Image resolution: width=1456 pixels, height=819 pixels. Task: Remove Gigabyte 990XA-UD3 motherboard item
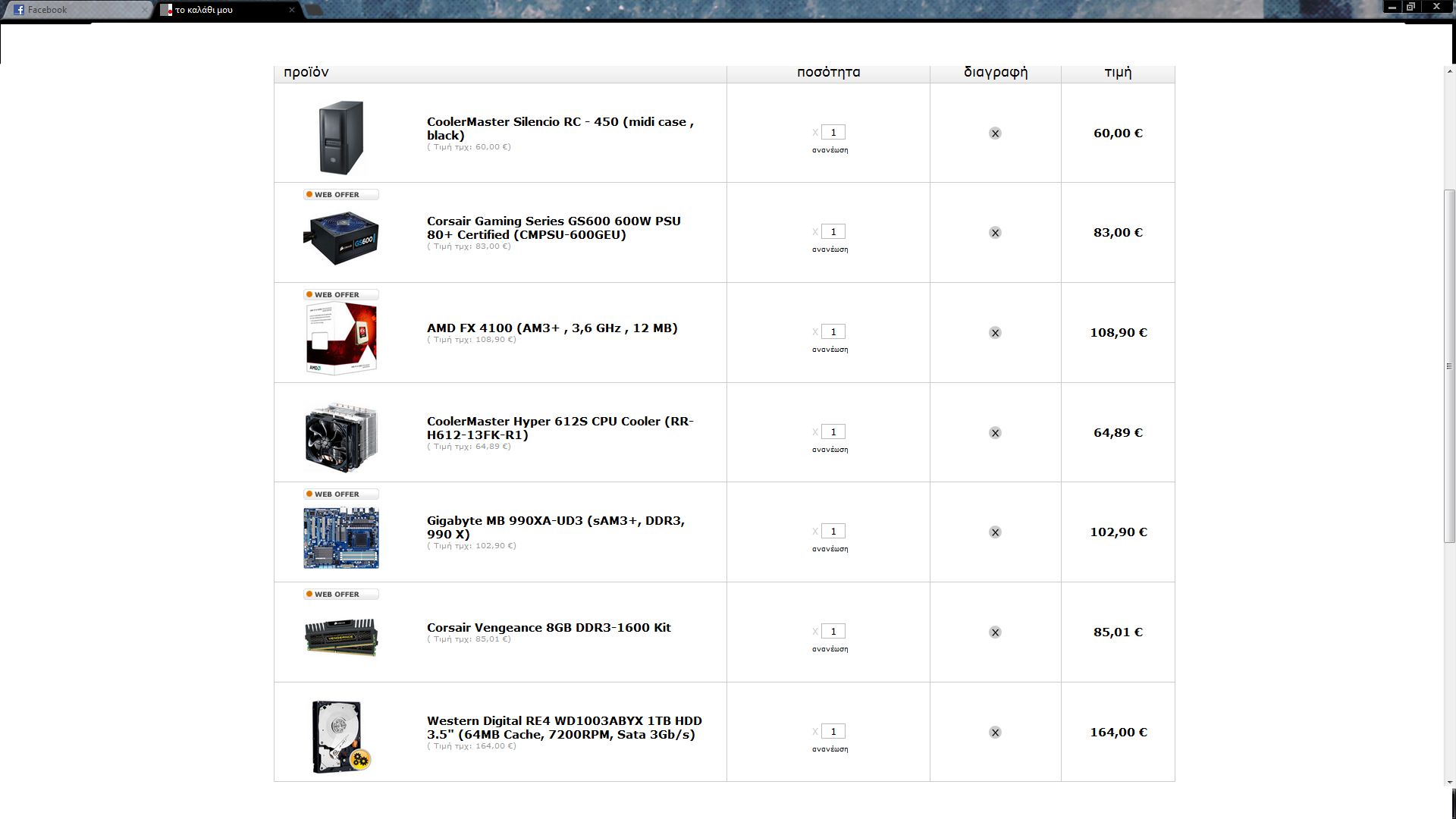click(995, 532)
